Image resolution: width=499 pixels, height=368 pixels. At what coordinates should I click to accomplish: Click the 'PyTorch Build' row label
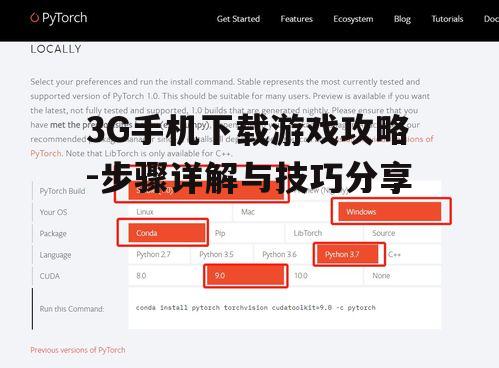tap(62, 191)
